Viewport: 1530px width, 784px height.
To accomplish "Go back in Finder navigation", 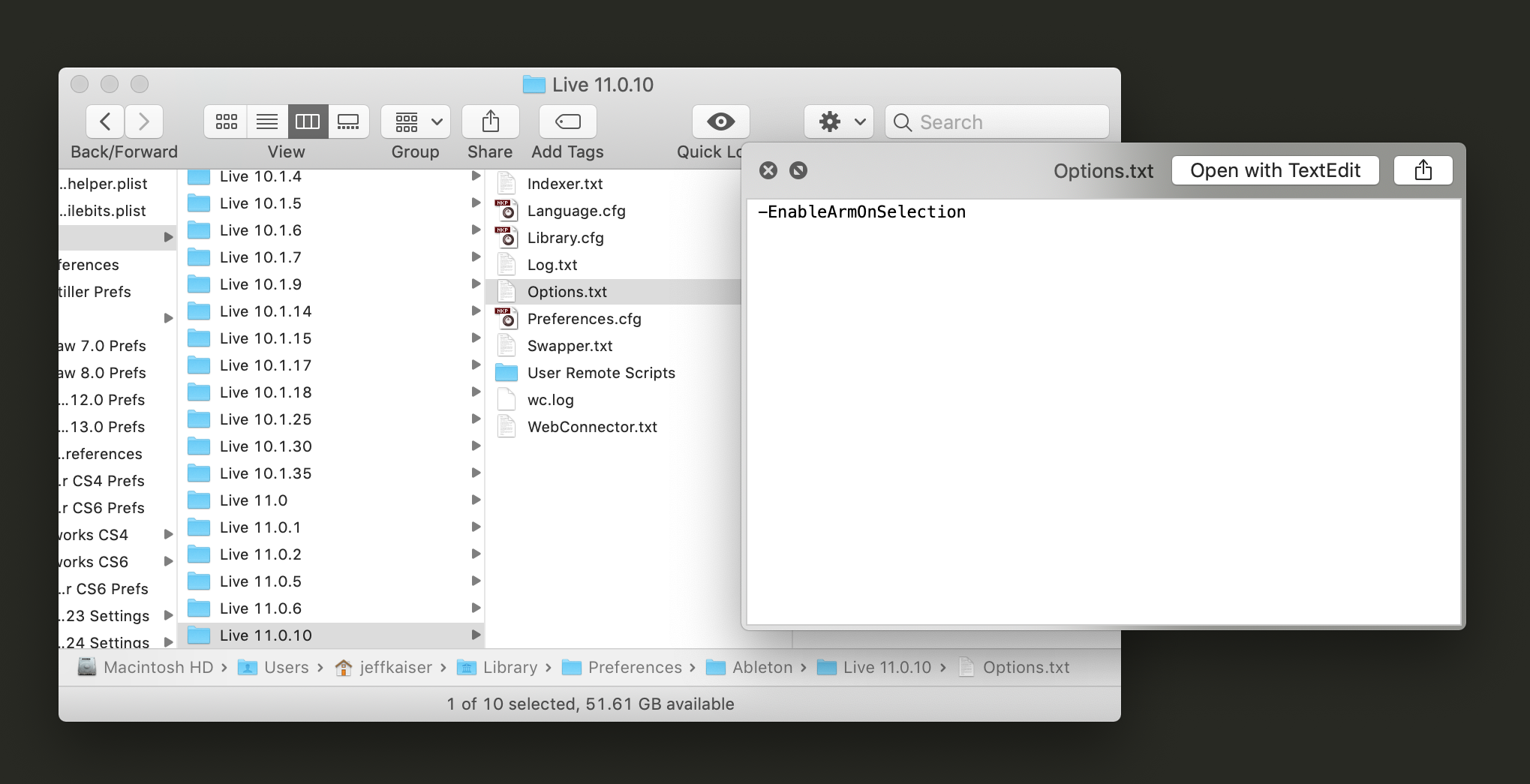I will coord(106,122).
